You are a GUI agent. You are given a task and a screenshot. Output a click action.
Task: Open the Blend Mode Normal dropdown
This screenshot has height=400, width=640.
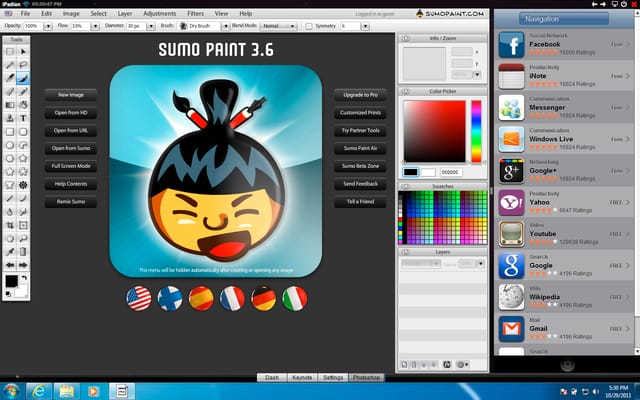278,26
